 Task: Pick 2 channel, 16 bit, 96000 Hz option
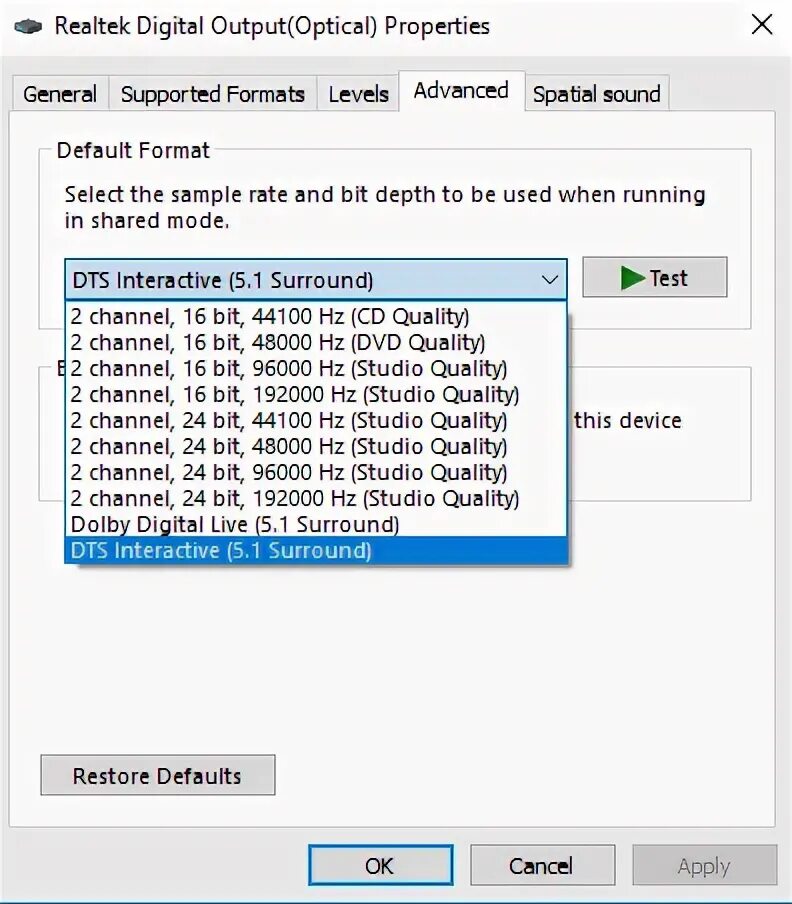[x=316, y=368]
